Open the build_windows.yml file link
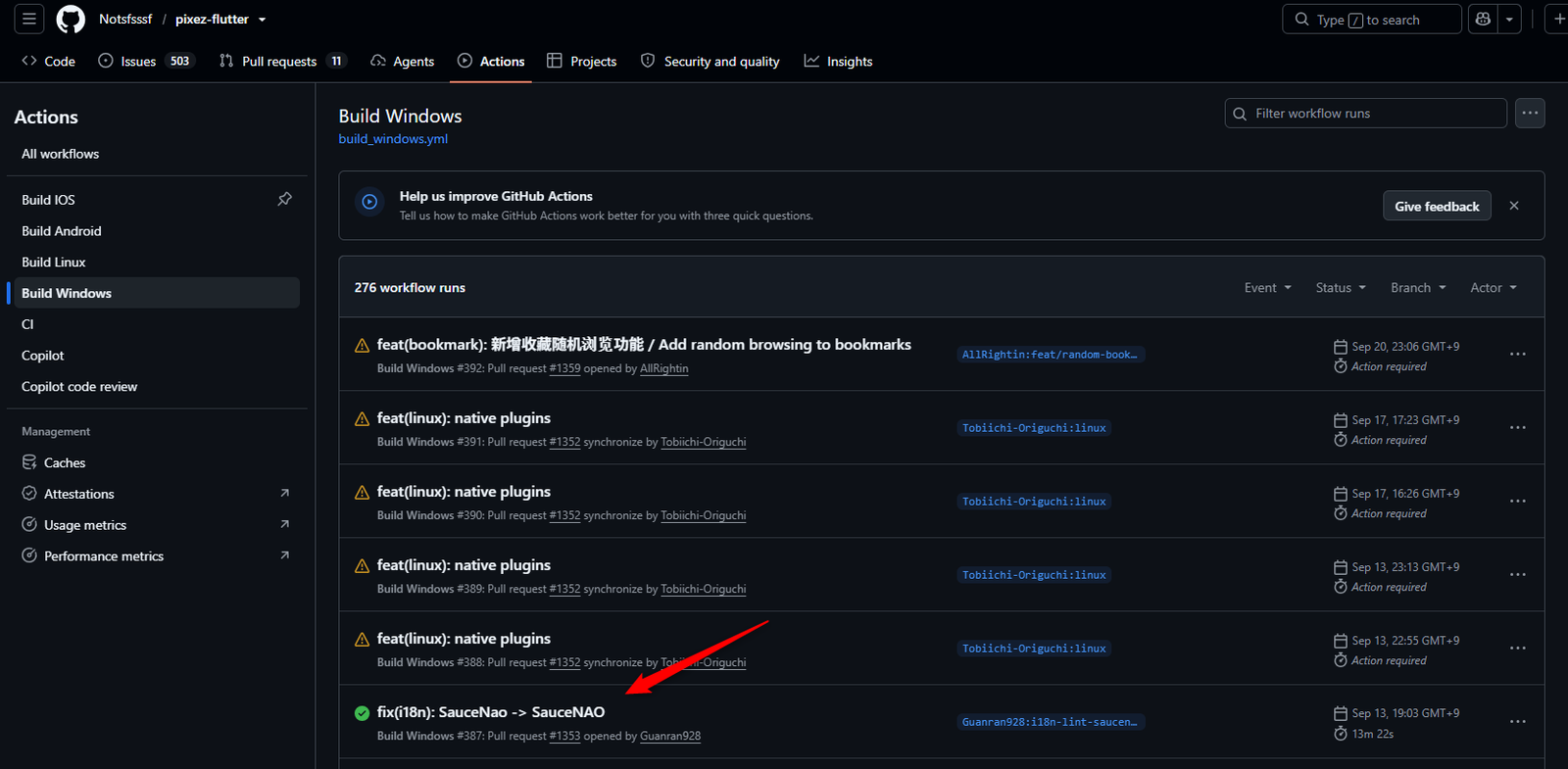This screenshot has height=769, width=1568. pos(393,139)
